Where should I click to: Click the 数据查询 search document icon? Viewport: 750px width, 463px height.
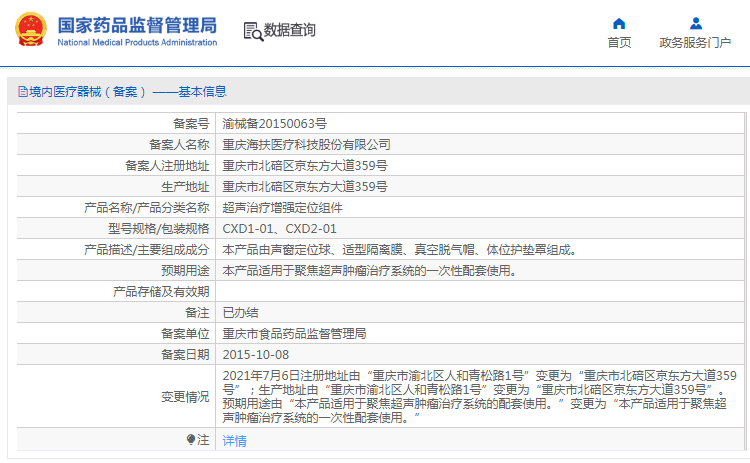coord(253,31)
